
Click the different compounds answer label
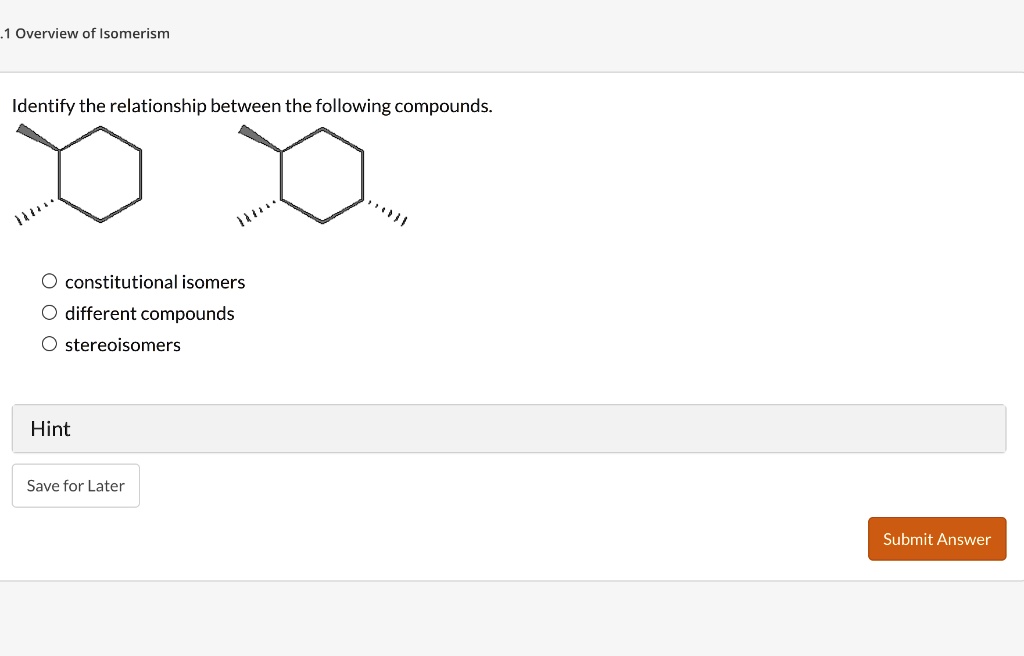click(149, 313)
